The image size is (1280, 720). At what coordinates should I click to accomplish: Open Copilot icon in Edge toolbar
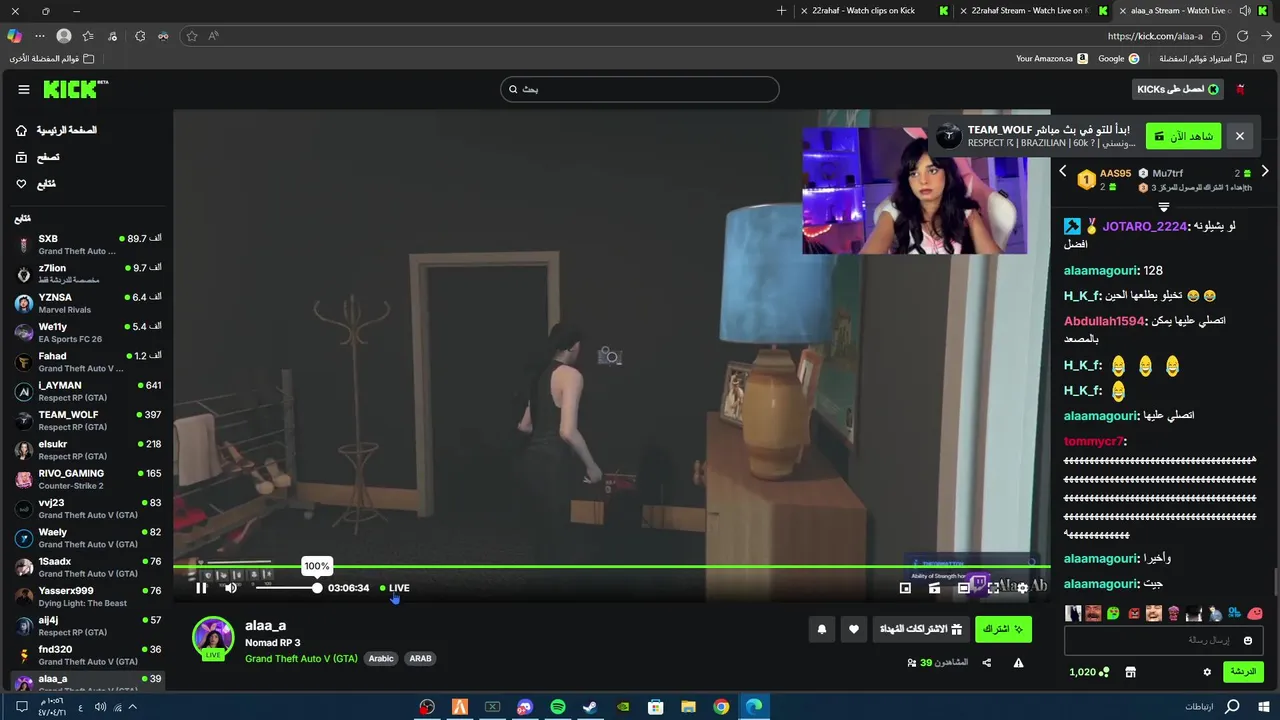14,36
